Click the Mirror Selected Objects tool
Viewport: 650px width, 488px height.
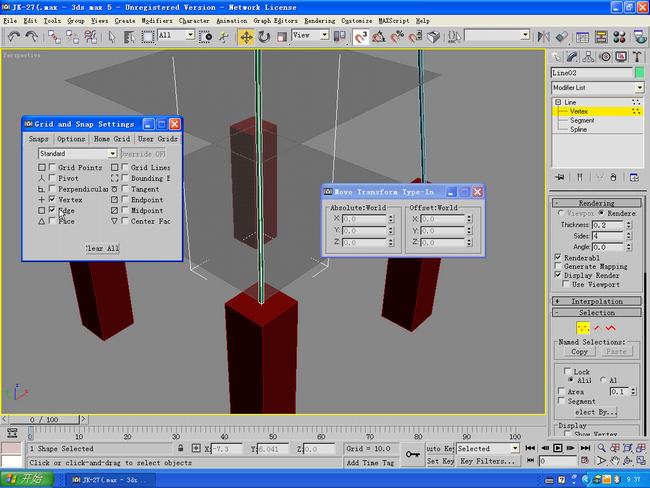[543, 37]
